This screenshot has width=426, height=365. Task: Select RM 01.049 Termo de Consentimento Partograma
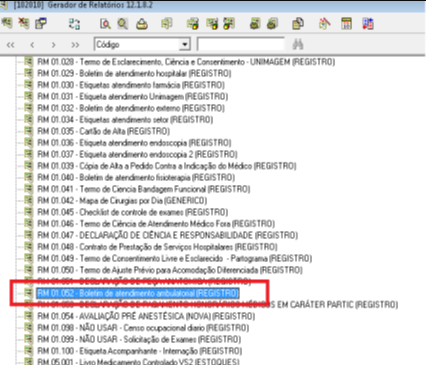(175, 258)
